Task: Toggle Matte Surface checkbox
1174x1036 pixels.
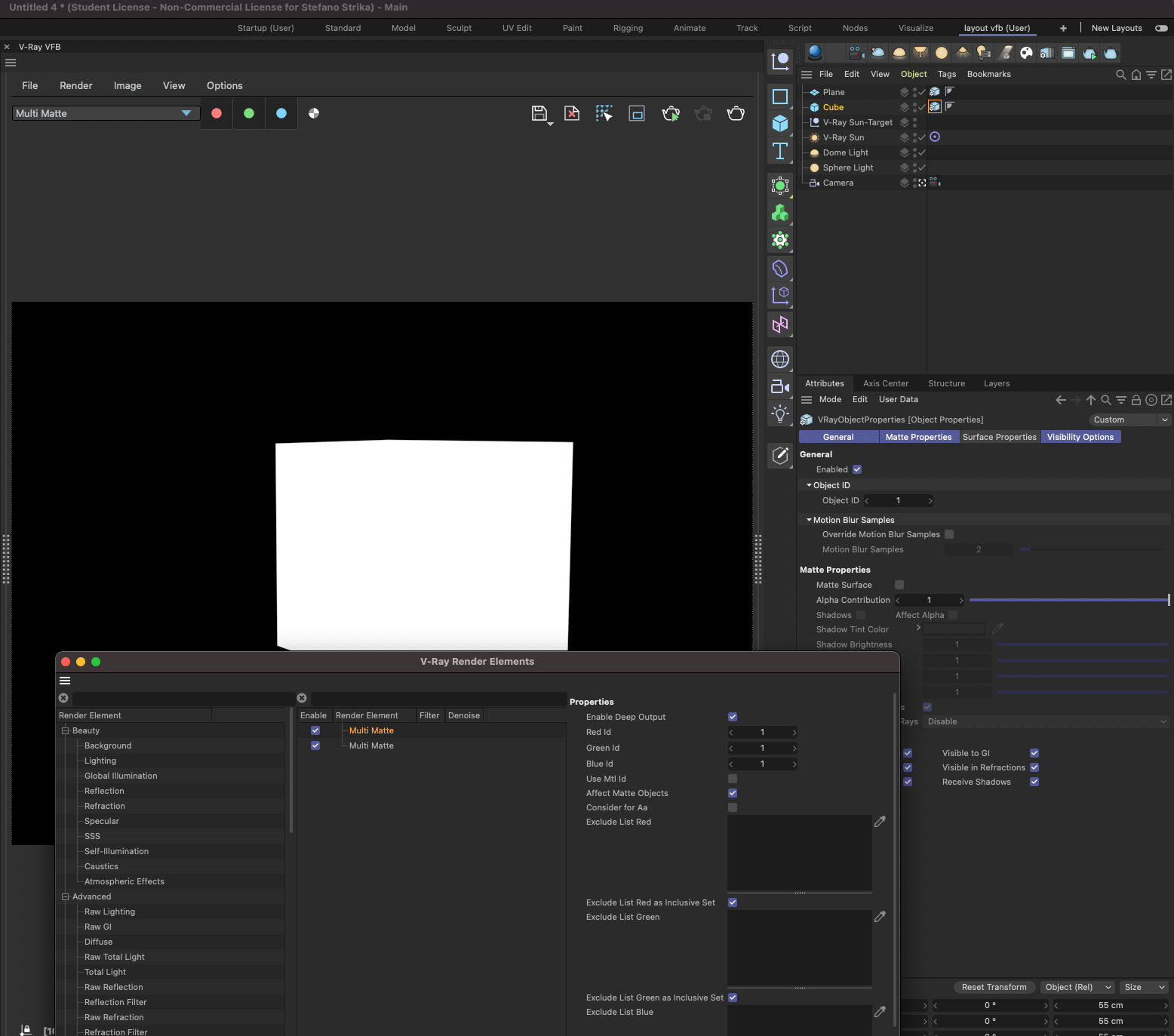Action: pos(899,585)
